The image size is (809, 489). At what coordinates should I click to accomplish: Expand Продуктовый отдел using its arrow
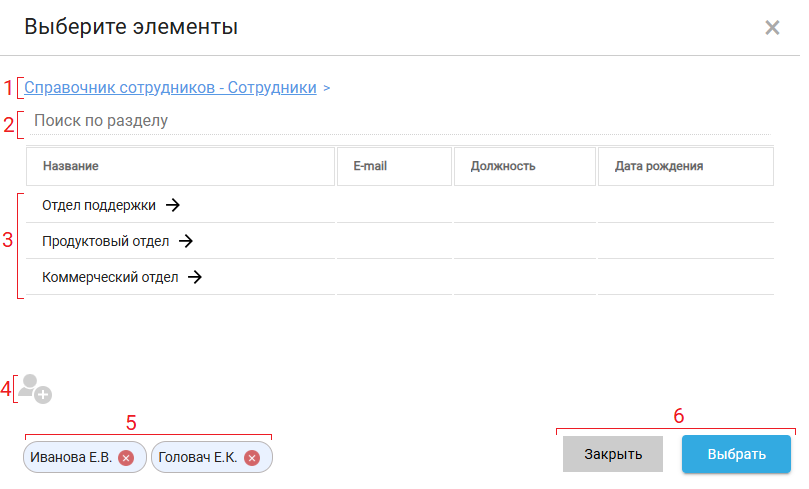coord(185,241)
